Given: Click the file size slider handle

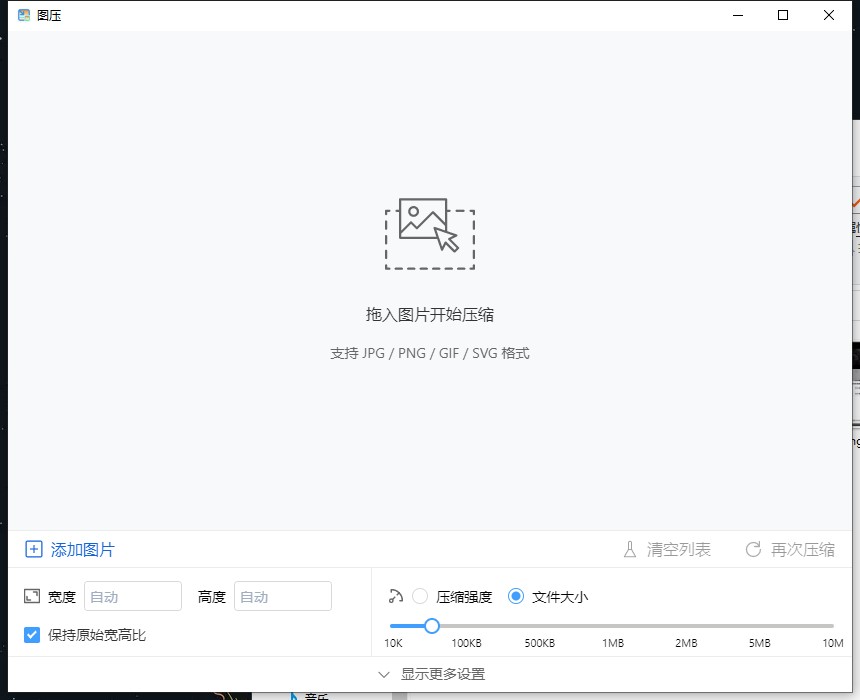Looking at the screenshot, I should 431,626.
